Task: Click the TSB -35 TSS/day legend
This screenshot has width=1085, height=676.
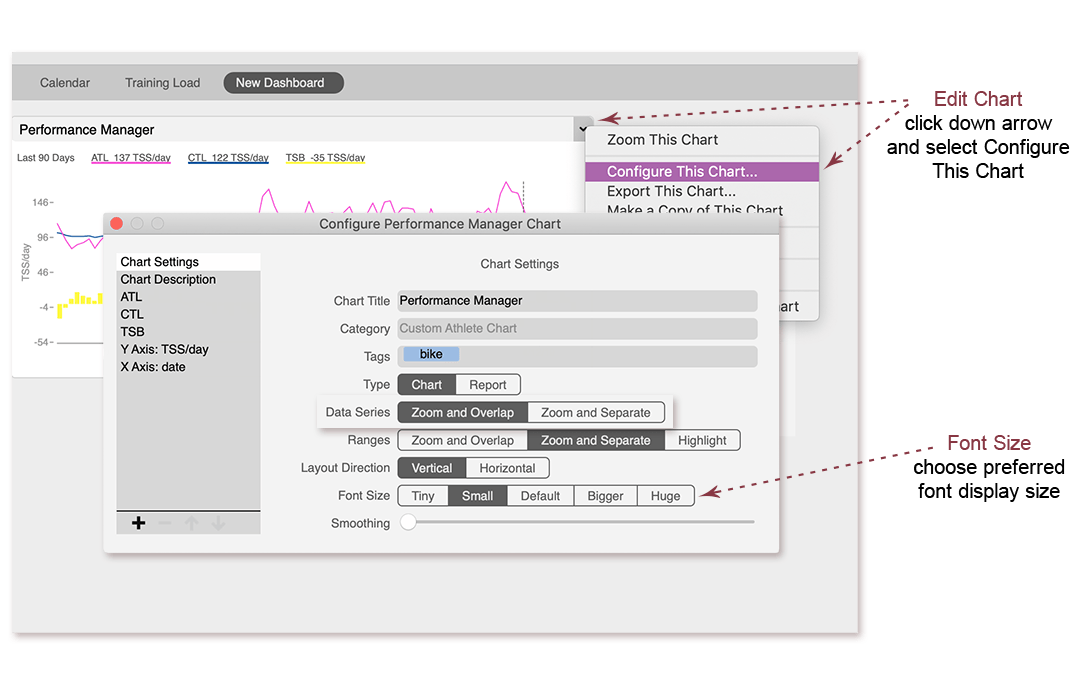Action: (x=325, y=158)
